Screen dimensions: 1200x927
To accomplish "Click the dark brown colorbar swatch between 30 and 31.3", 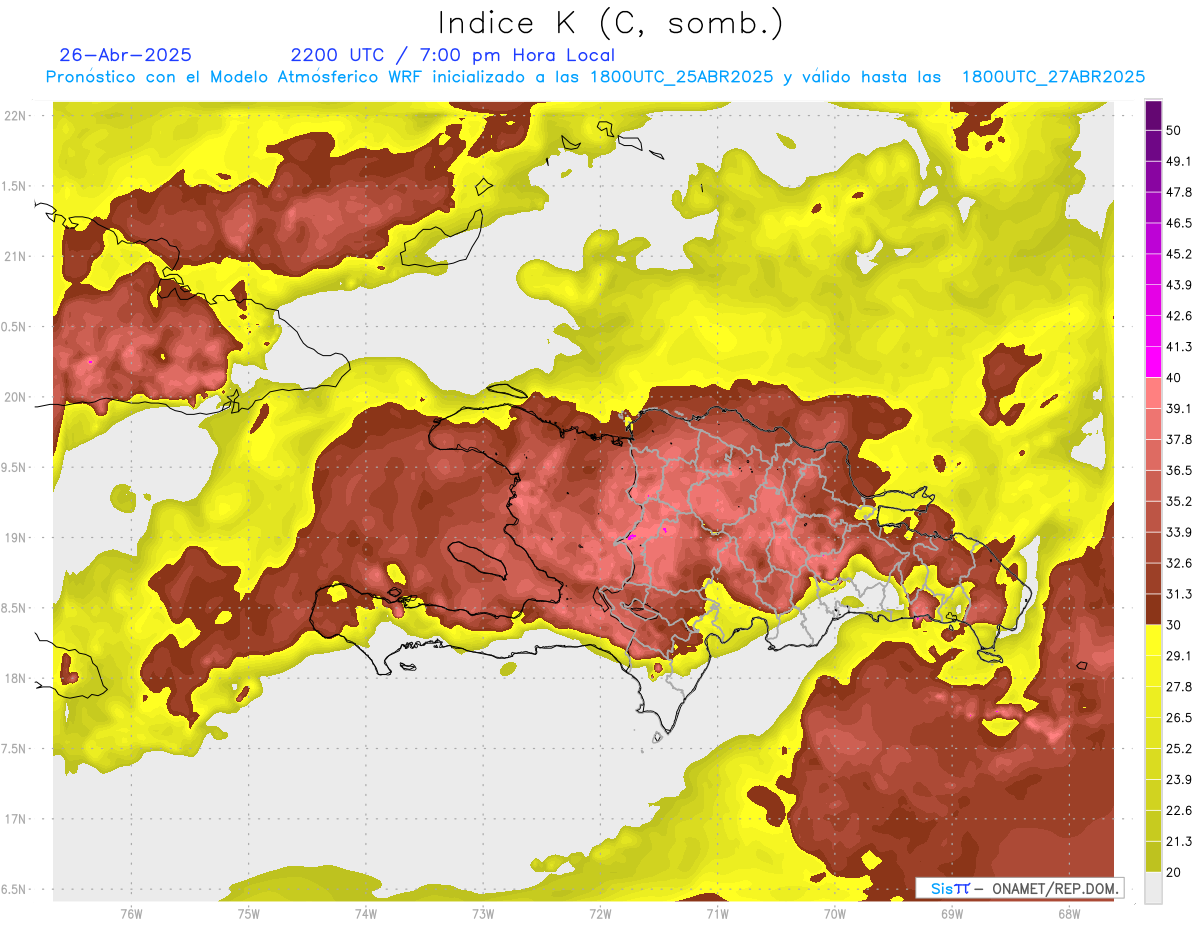I will [1153, 610].
